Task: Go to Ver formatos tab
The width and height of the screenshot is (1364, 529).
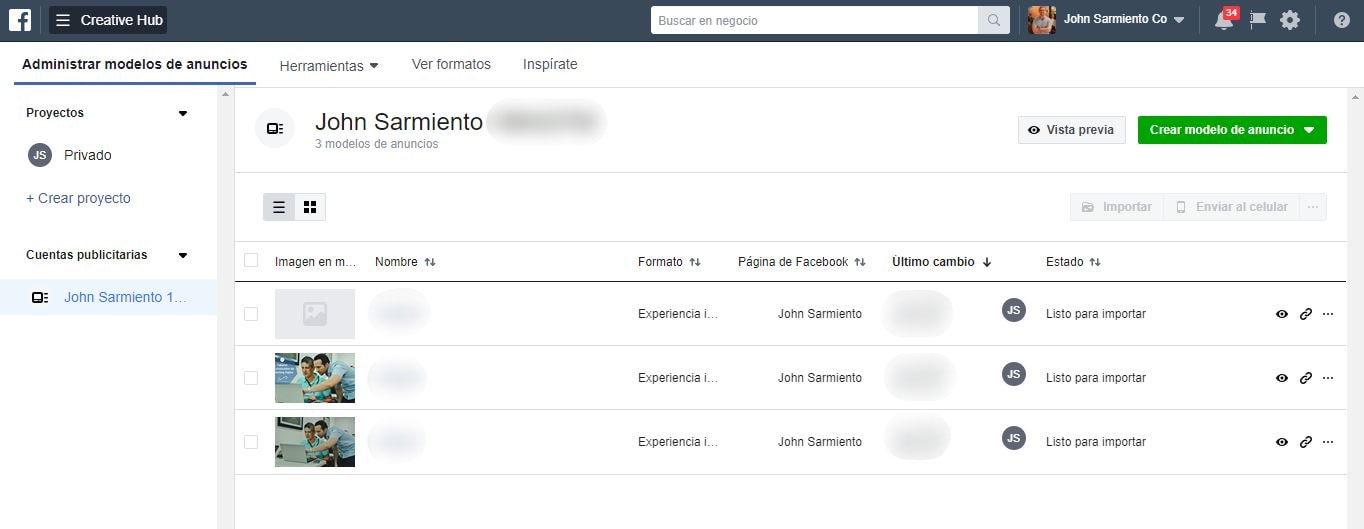Action: coord(451,64)
